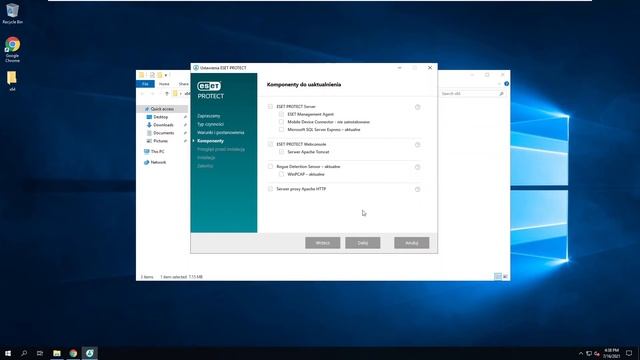This screenshot has width=640, height=360.
Task: Tick the ESET PROTECT Server checkbox
Action: 270,107
